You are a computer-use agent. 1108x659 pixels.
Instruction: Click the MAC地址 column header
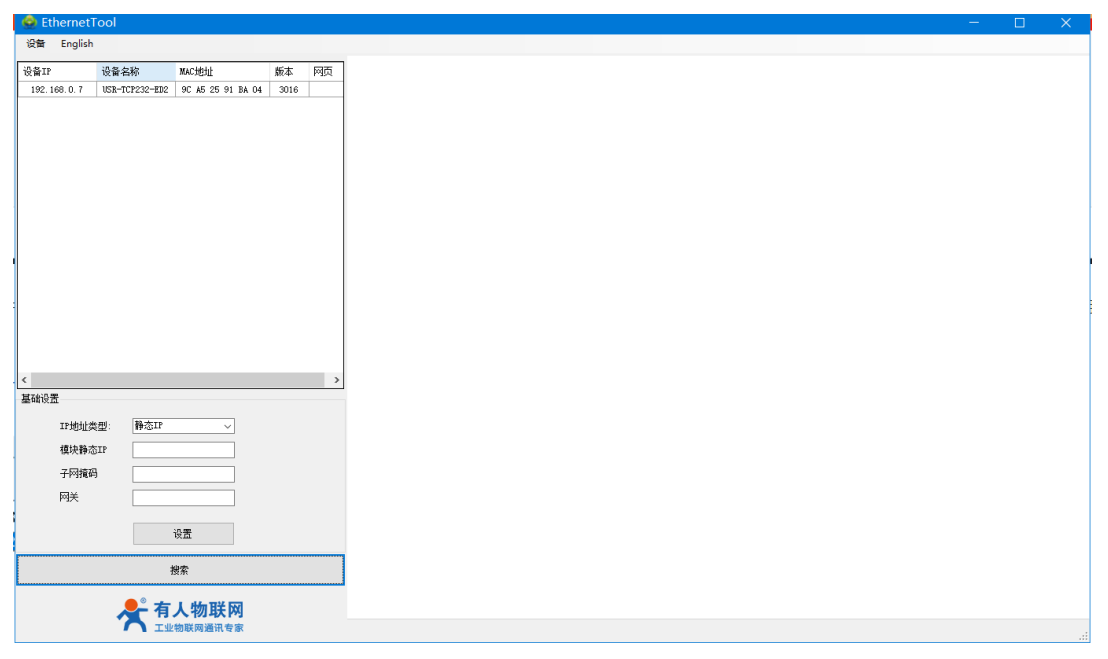(222, 72)
